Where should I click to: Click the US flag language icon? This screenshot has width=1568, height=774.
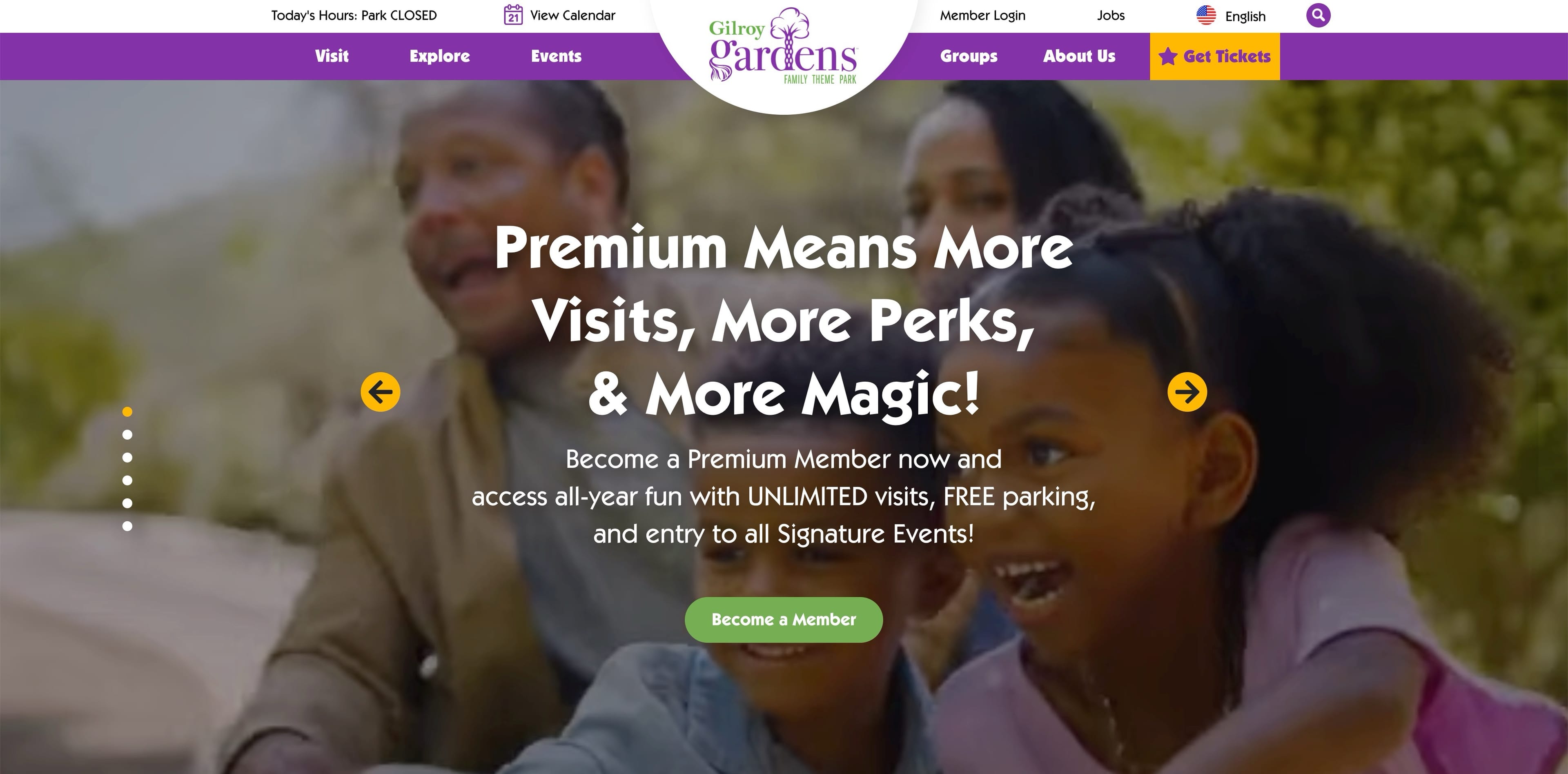click(x=1206, y=15)
